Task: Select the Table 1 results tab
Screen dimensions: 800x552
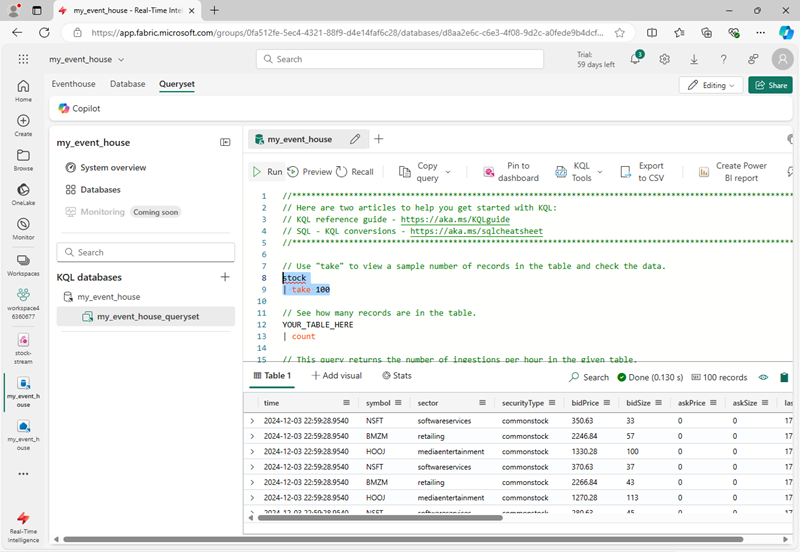Action: [272, 375]
